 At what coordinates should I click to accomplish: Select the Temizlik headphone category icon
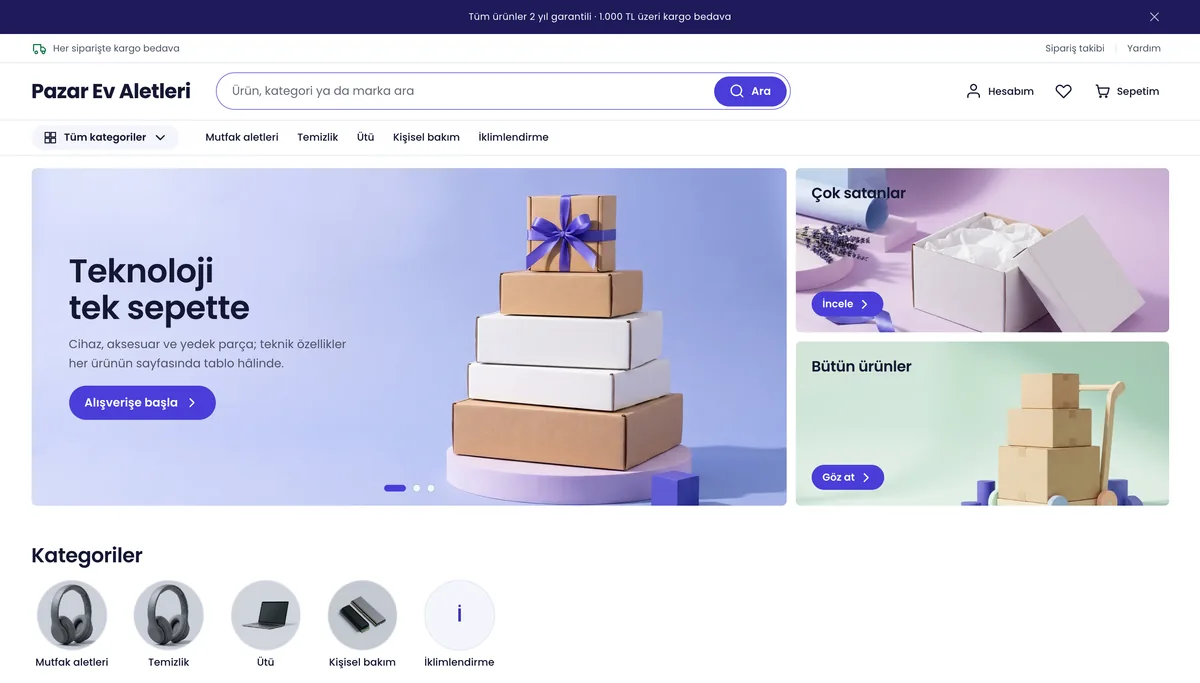pyautogui.click(x=169, y=615)
